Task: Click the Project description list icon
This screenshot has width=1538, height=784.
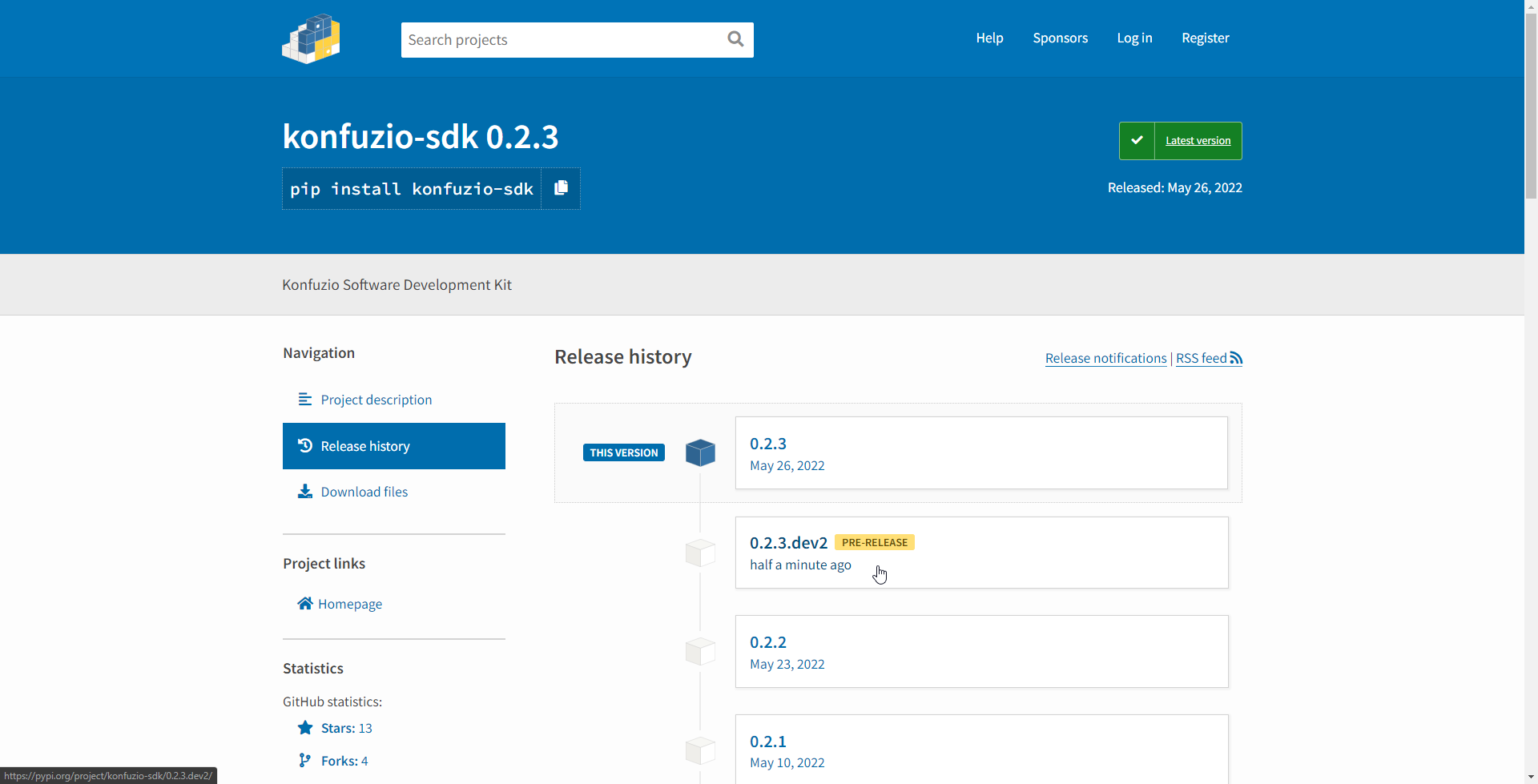Action: (x=305, y=399)
